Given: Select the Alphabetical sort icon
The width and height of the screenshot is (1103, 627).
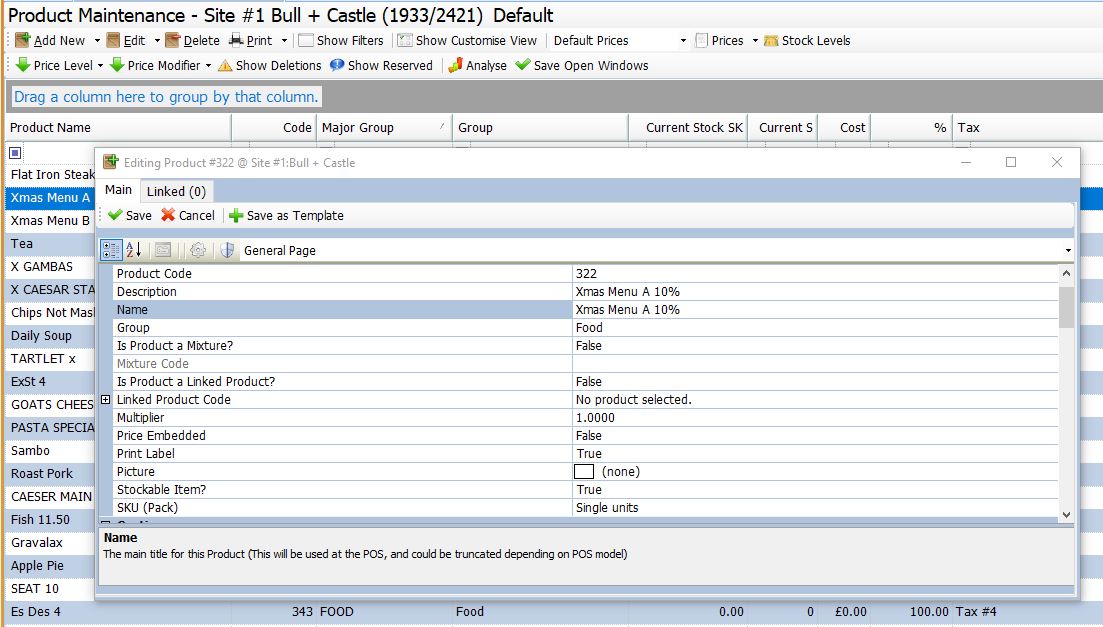Looking at the screenshot, I should pos(134,250).
